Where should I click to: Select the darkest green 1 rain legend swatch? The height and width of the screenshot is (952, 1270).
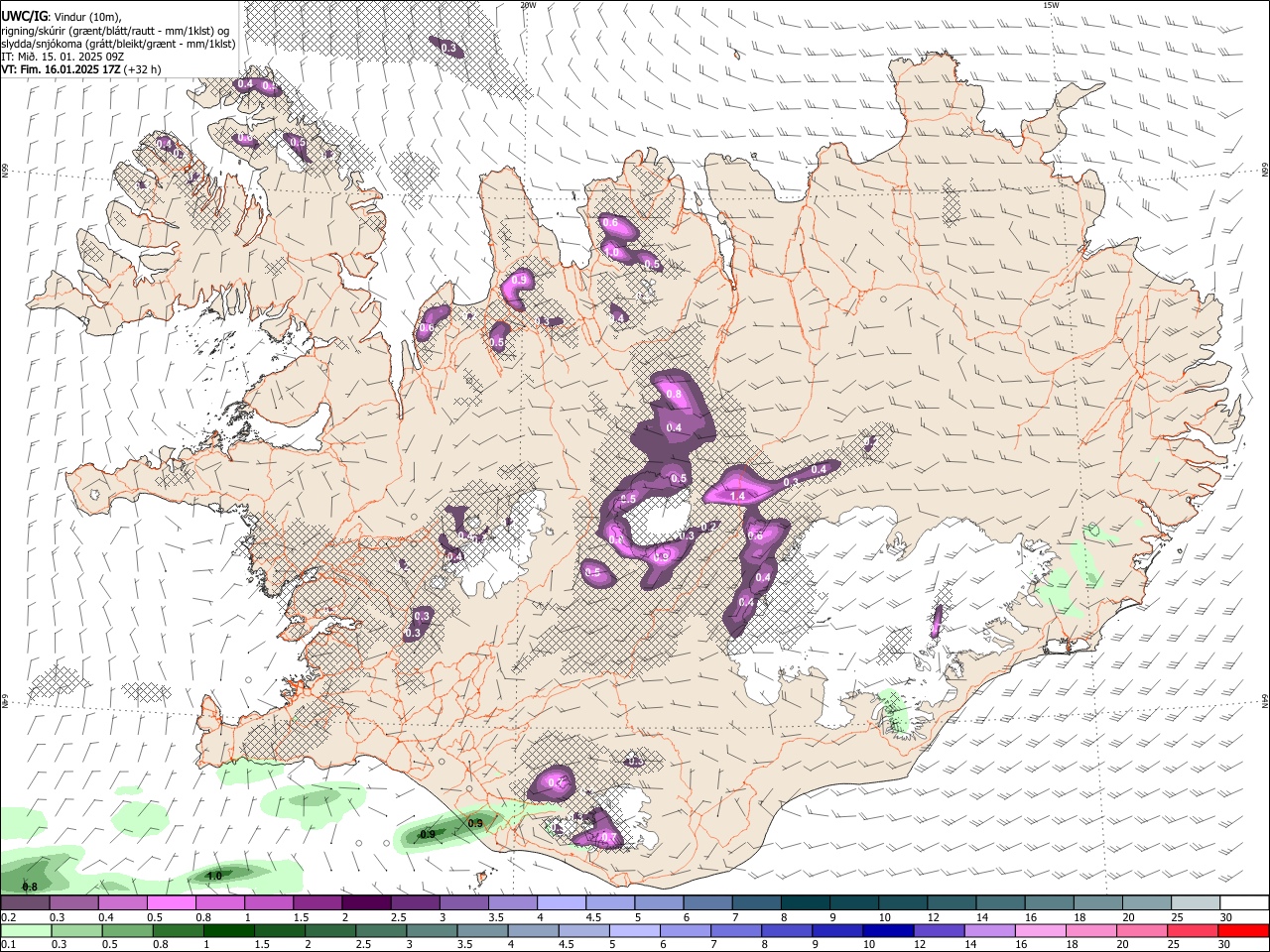228,930
